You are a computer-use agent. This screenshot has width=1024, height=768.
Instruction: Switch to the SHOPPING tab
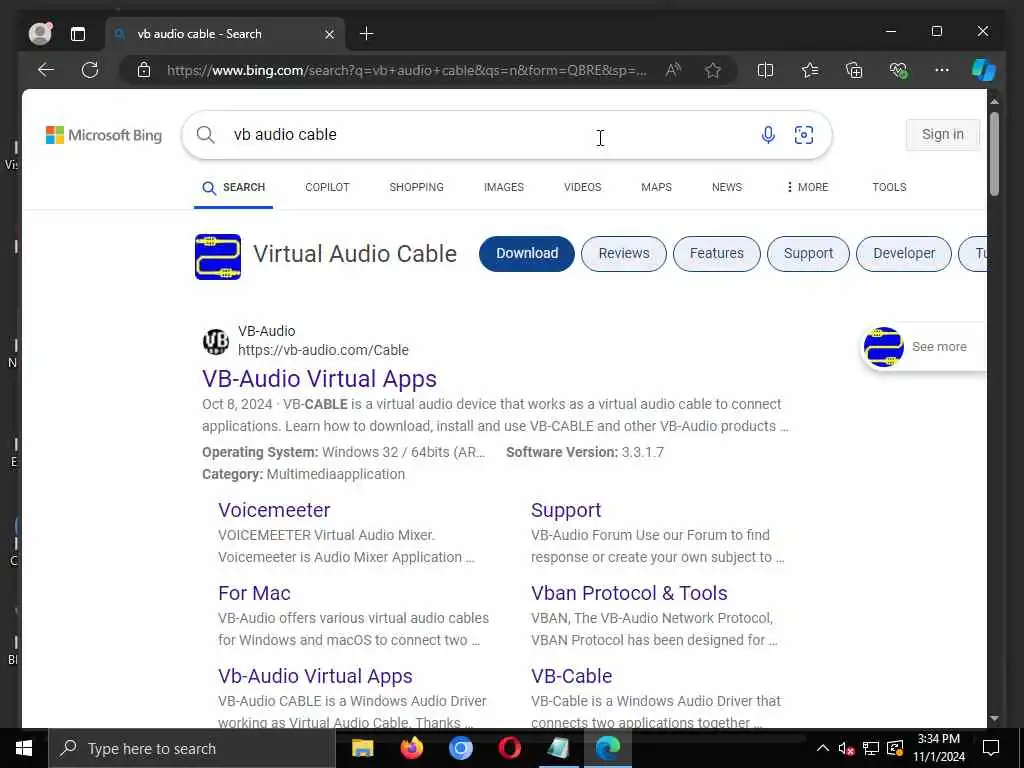click(x=416, y=187)
